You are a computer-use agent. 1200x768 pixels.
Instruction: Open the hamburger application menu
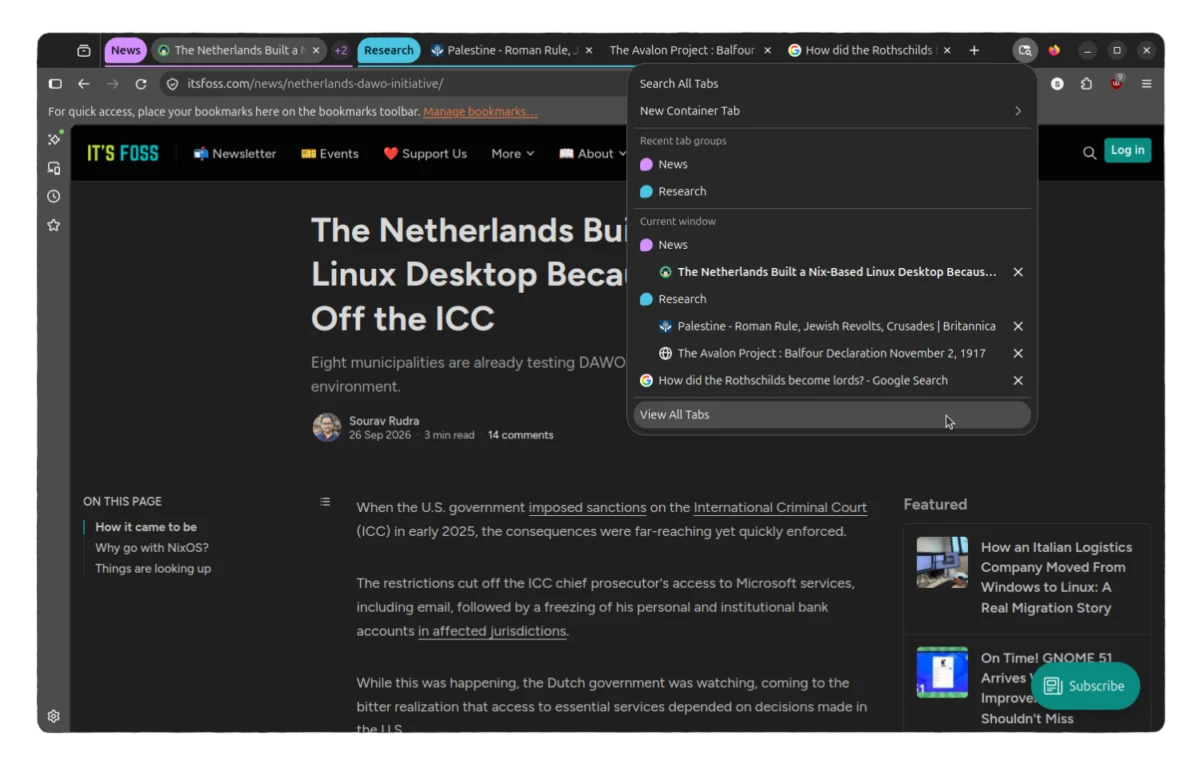1146,84
